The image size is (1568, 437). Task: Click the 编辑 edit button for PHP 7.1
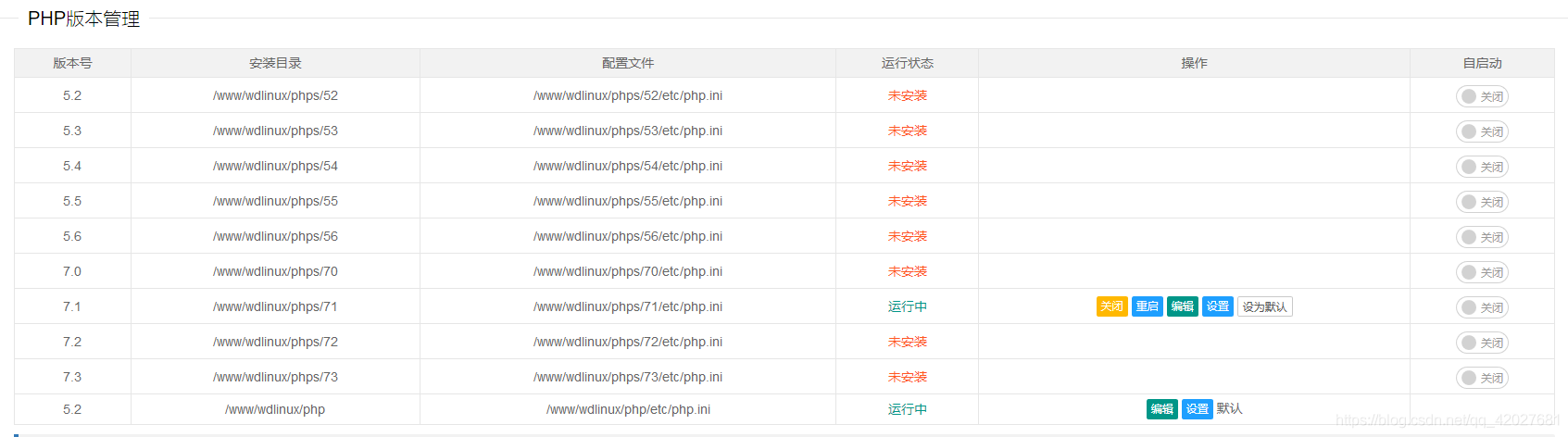[x=1183, y=306]
